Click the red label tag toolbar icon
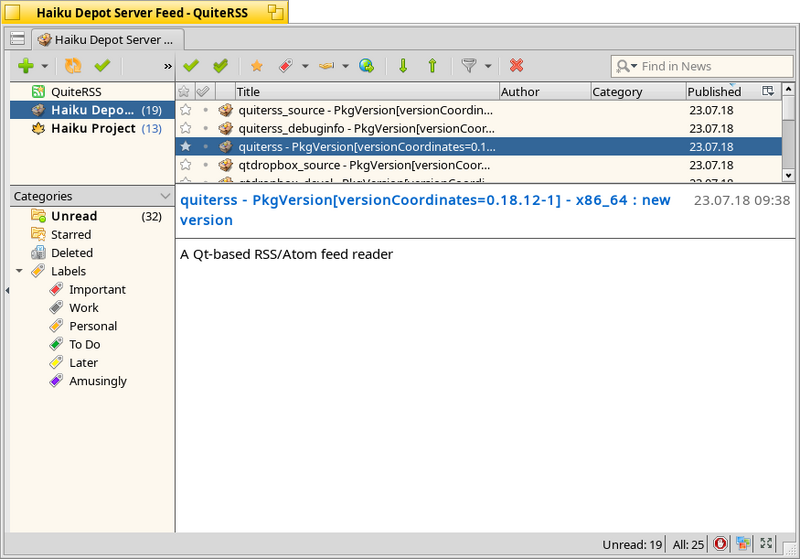 pos(286,66)
